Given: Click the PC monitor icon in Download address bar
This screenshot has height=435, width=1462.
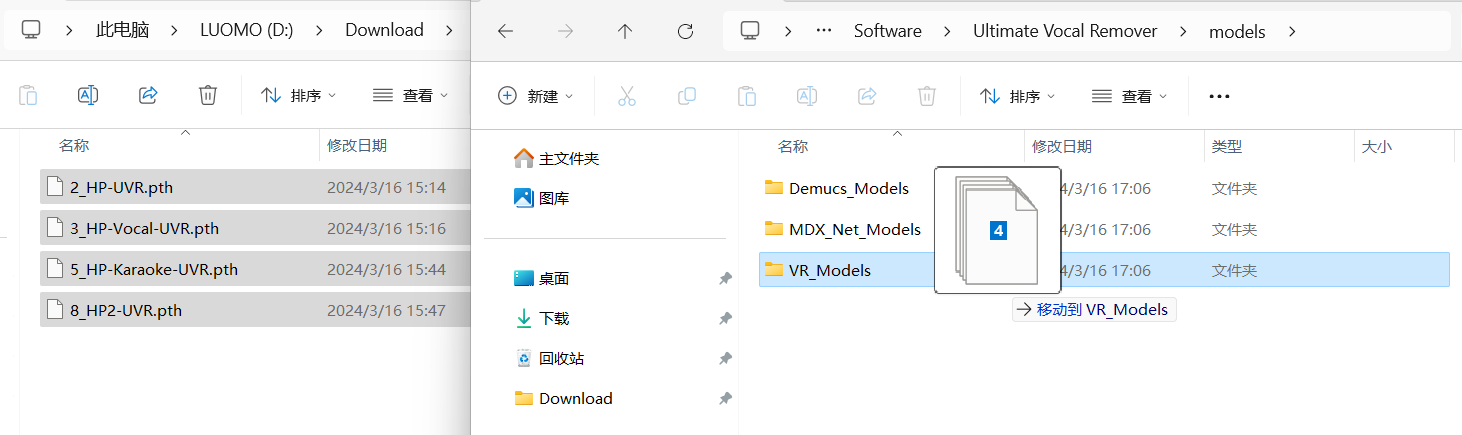Looking at the screenshot, I should pos(31,30).
